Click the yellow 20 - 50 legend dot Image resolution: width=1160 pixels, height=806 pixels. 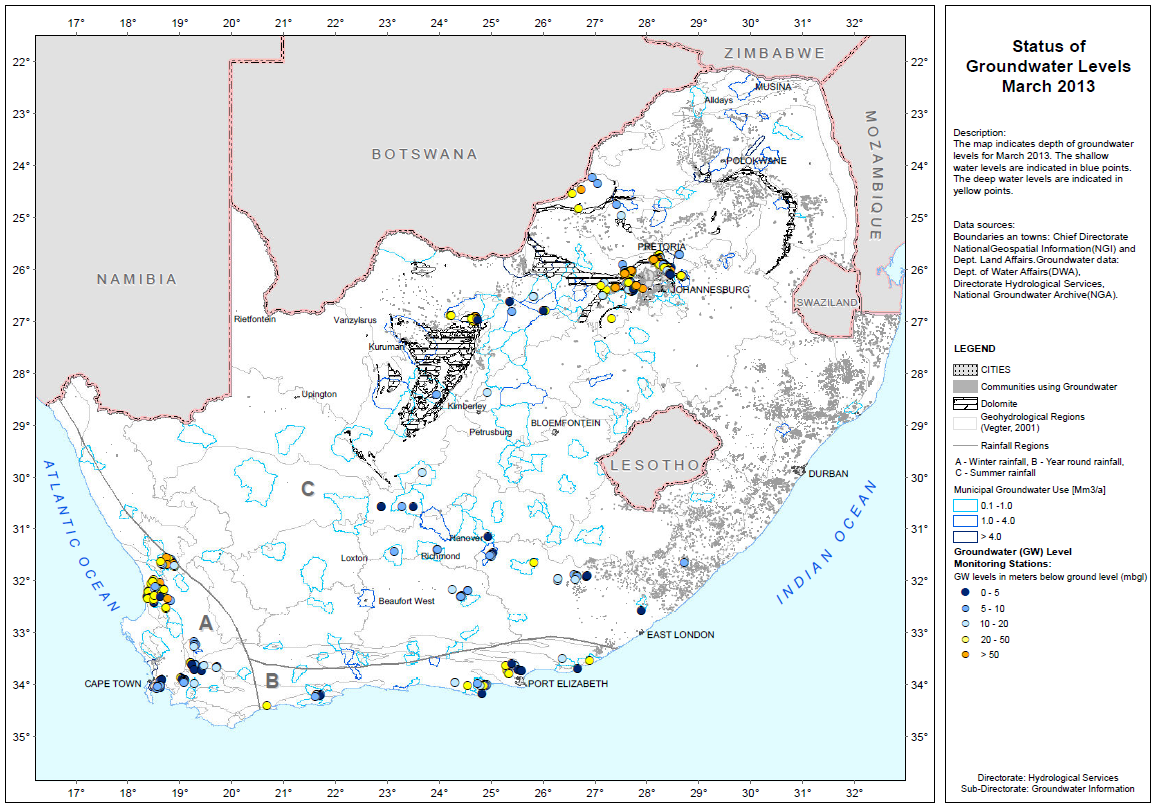coord(966,639)
